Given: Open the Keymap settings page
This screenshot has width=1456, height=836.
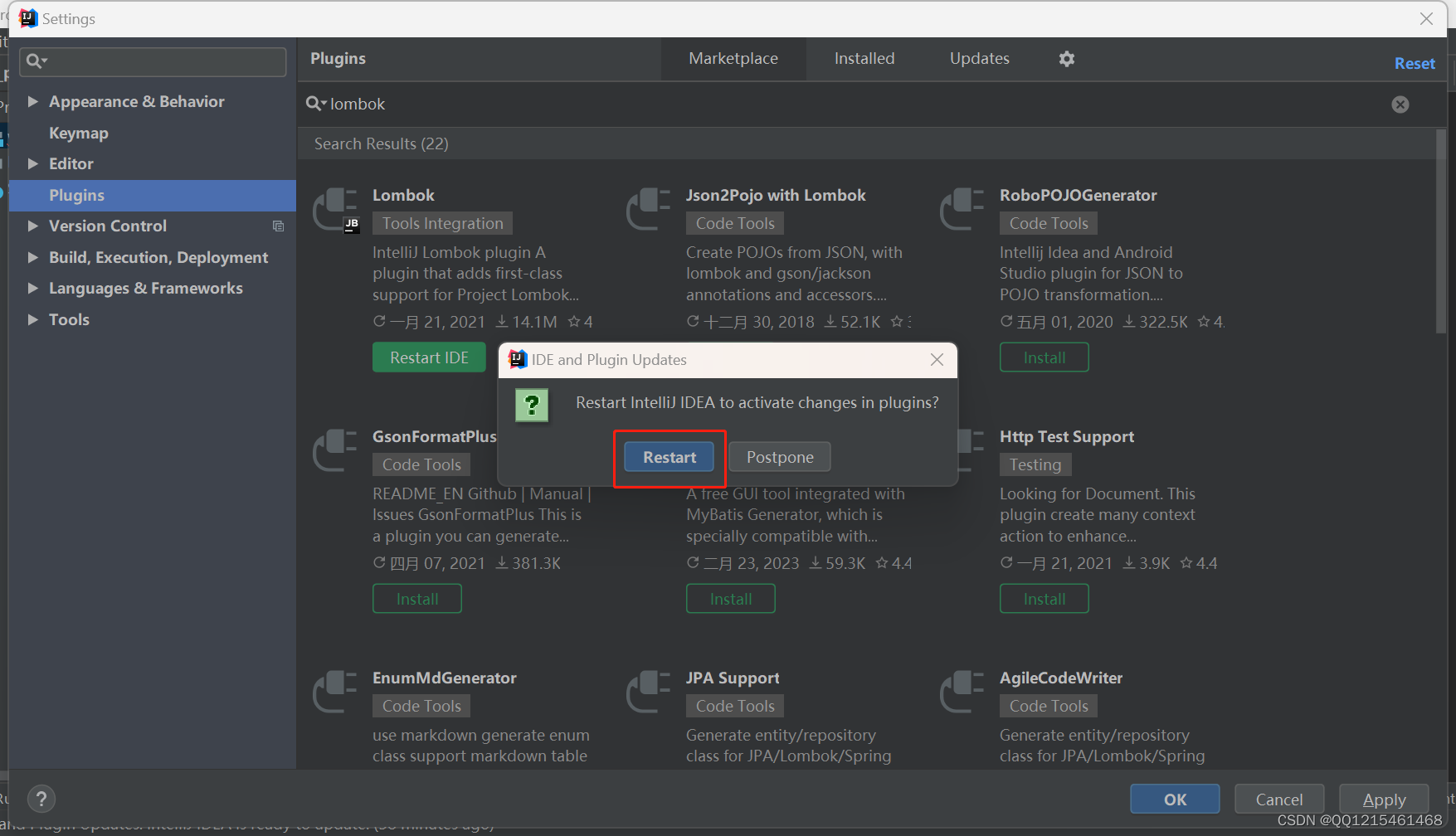Looking at the screenshot, I should tap(79, 133).
